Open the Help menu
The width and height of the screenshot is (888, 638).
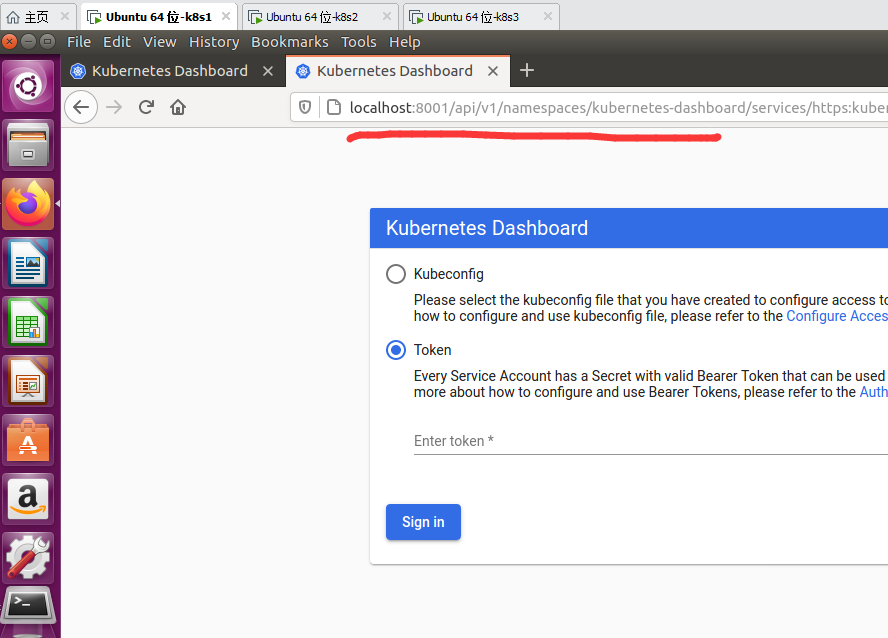point(404,42)
